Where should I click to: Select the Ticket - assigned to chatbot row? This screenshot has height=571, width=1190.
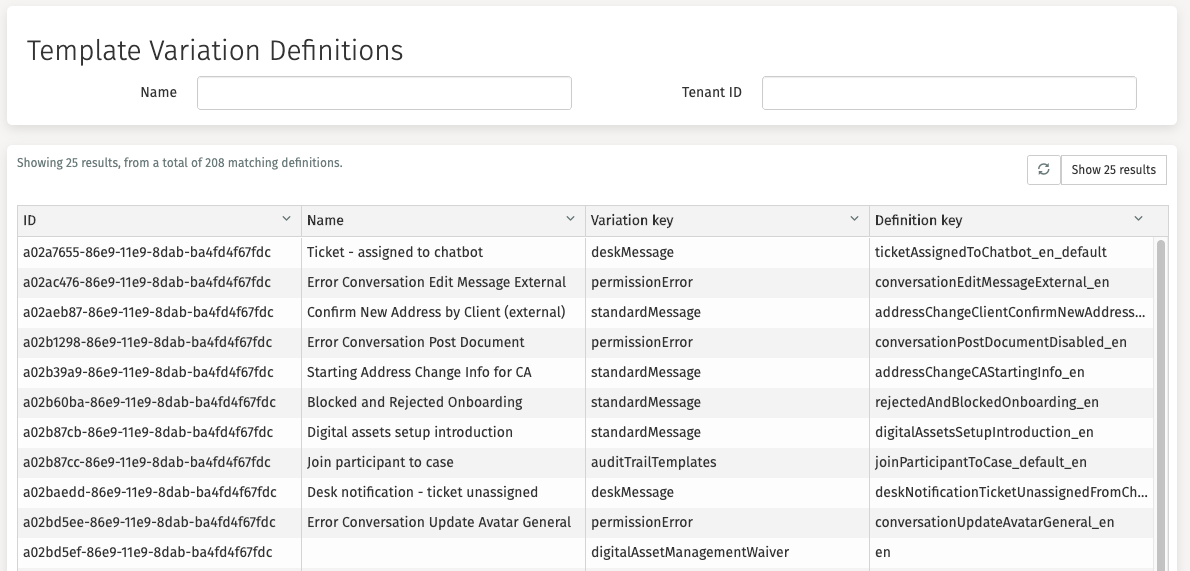click(x=395, y=252)
